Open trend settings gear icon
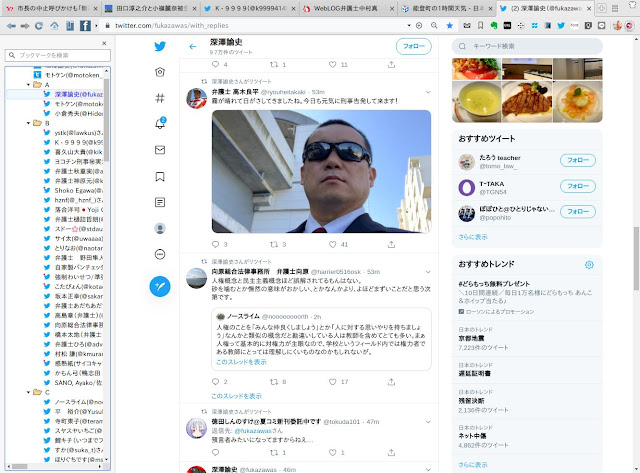 click(589, 265)
